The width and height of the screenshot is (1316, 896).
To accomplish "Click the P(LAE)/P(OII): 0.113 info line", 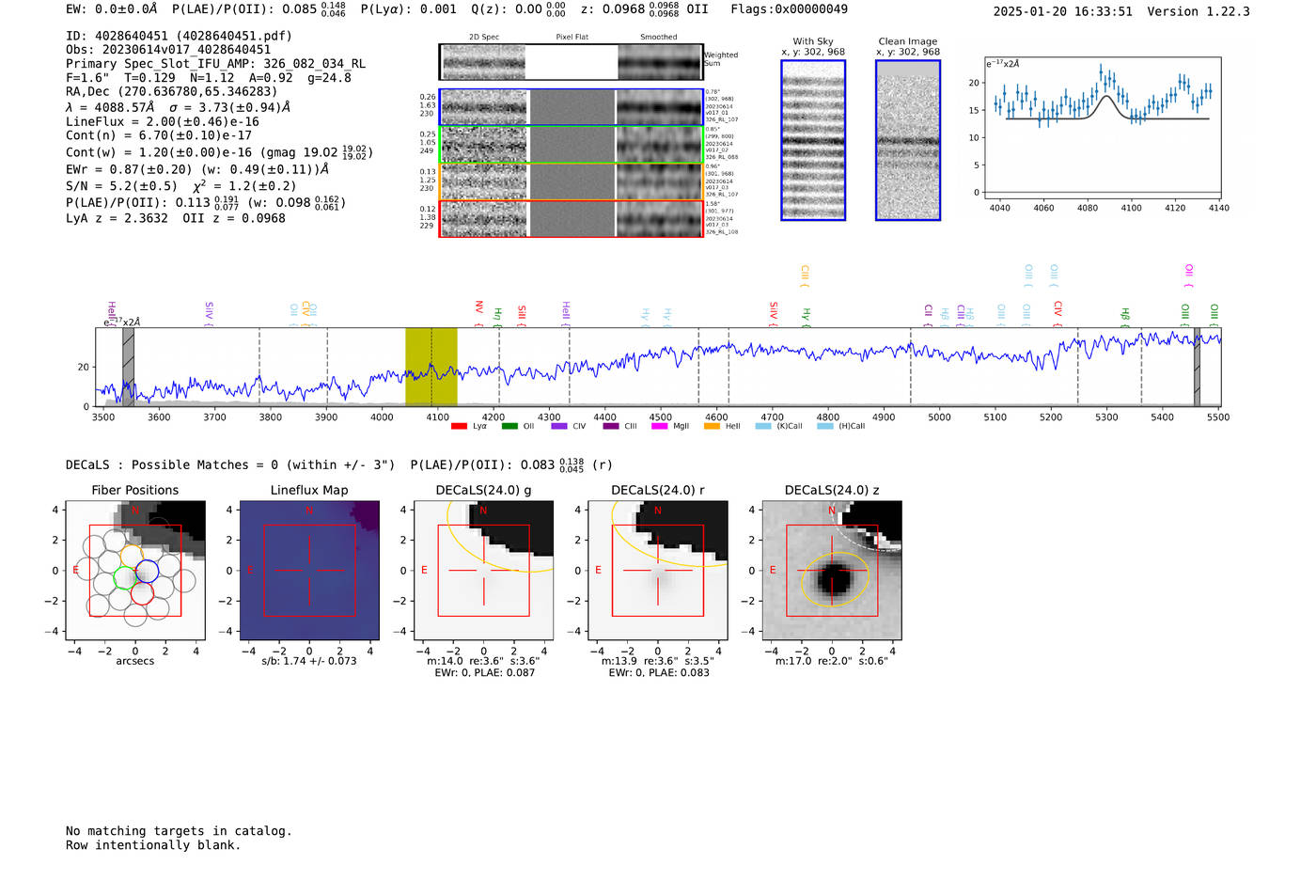I will 206,202.
